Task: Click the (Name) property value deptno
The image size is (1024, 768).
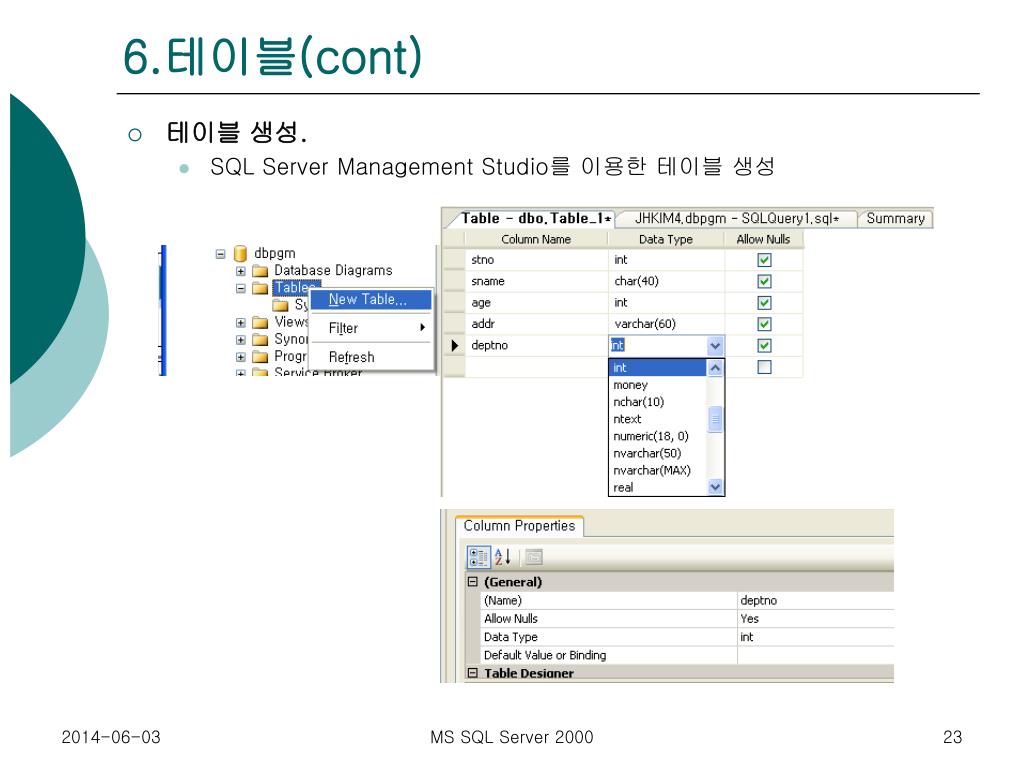Action: tap(816, 600)
